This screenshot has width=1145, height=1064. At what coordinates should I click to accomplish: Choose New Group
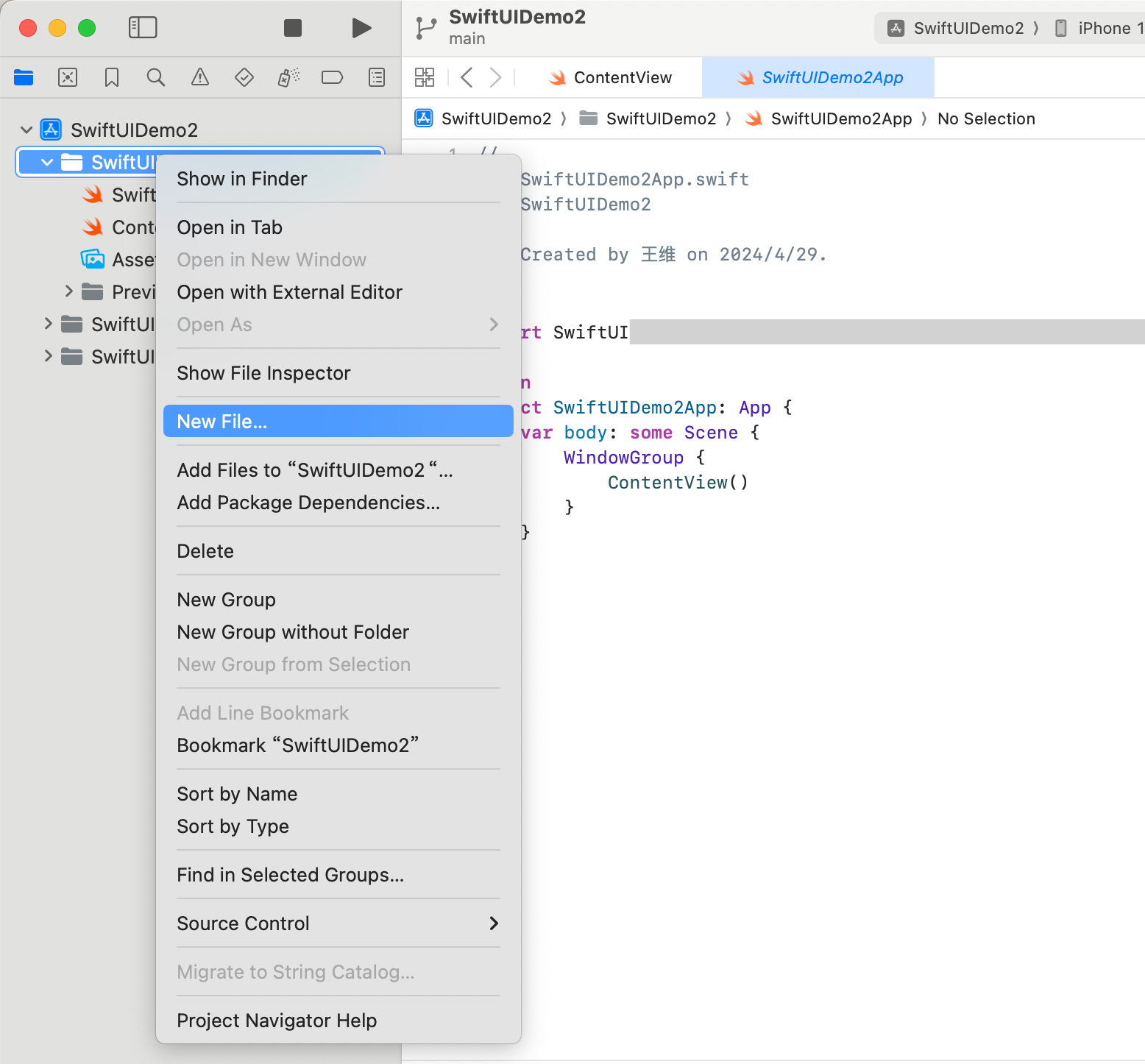[x=338, y=600]
